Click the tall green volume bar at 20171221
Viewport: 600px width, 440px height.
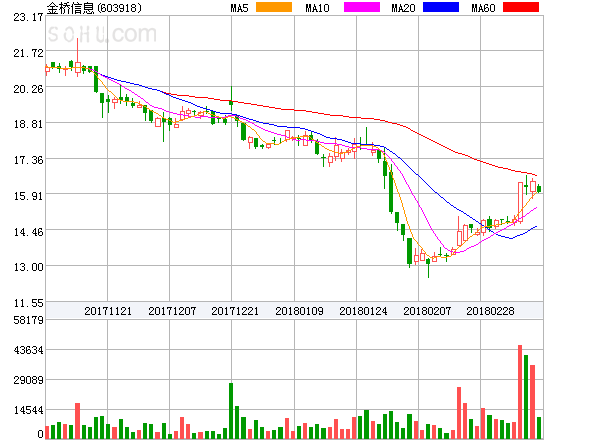[231, 411]
